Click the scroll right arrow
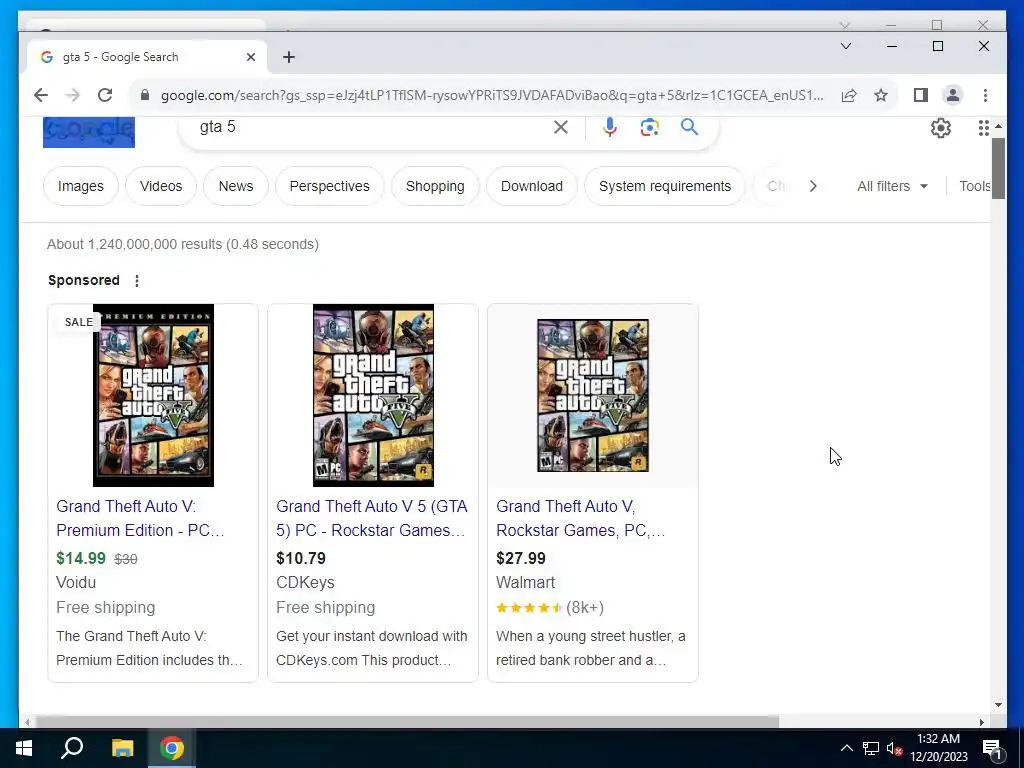Screen dimensions: 1024x768 click(x=982, y=722)
